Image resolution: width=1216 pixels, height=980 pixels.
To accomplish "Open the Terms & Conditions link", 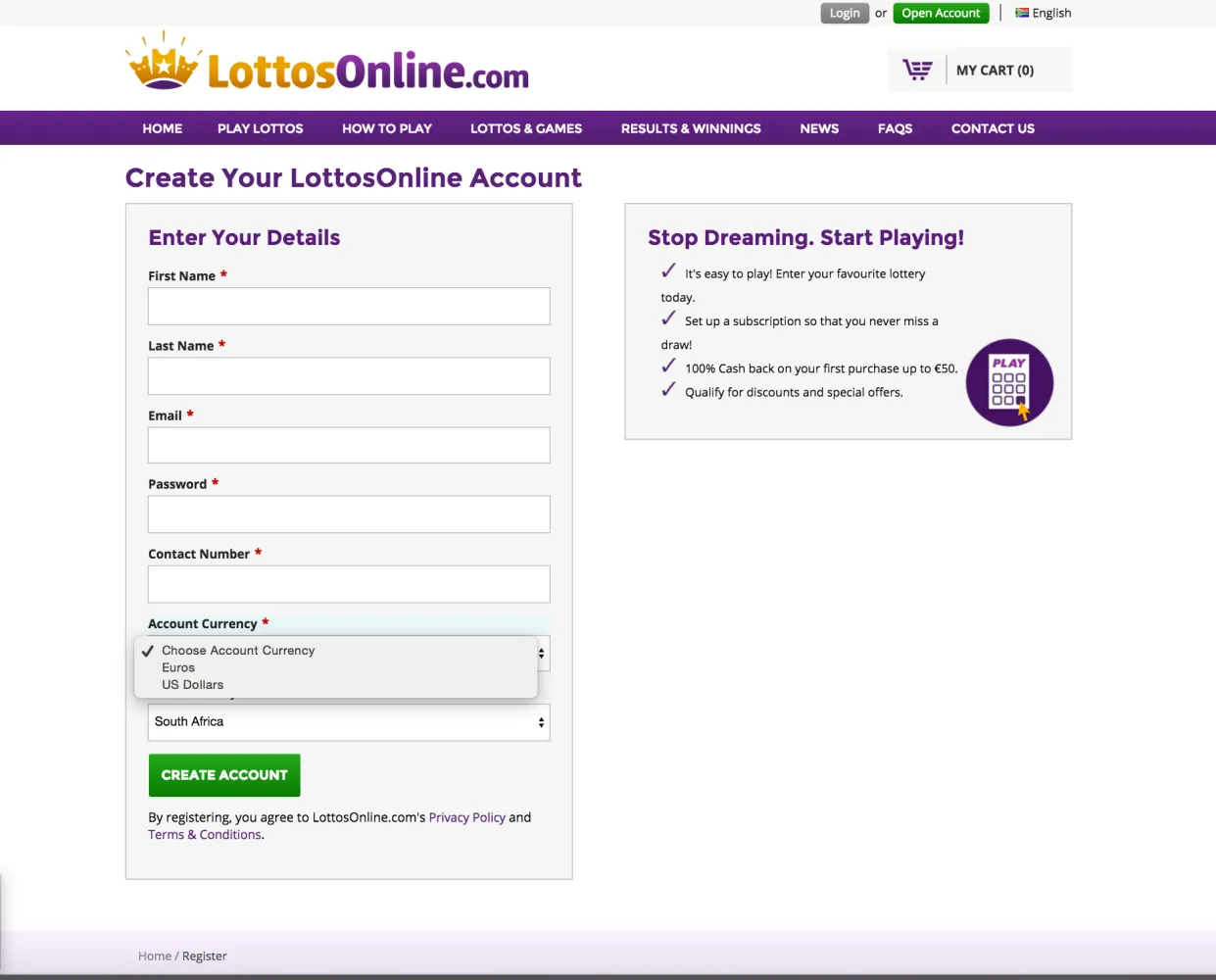I will click(205, 835).
